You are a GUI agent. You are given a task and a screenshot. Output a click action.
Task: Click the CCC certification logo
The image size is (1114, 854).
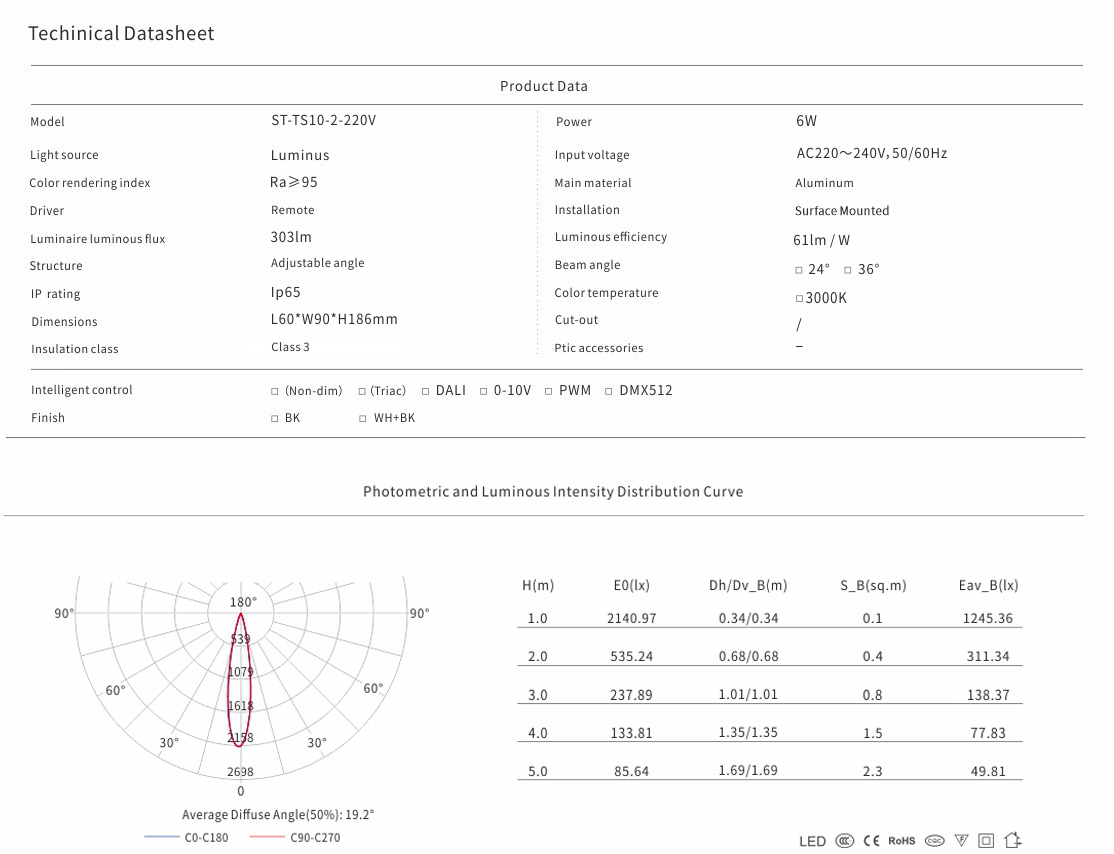pyautogui.click(x=844, y=841)
